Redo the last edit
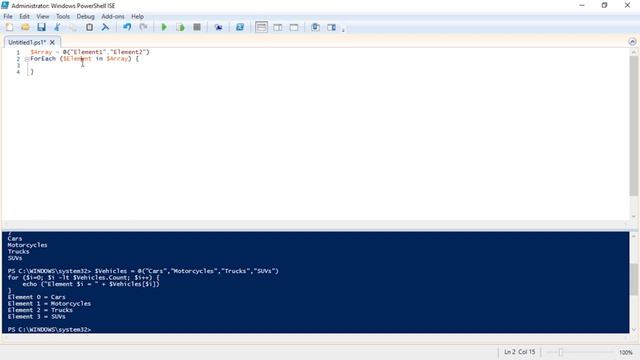 (143, 27)
